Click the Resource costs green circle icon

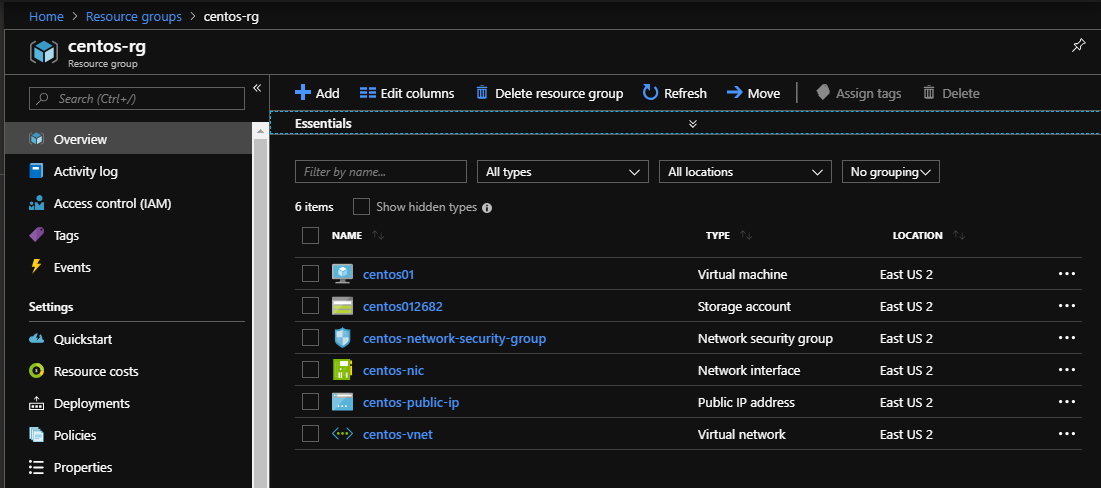pyautogui.click(x=37, y=371)
